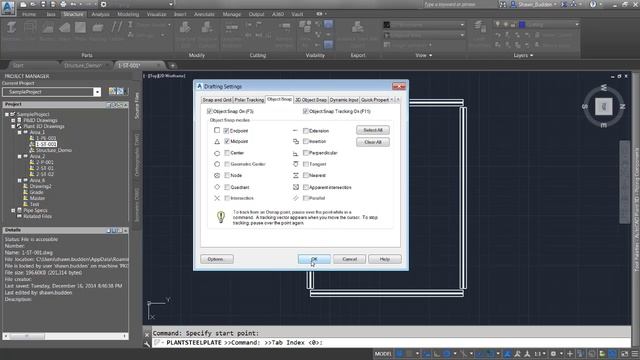The height and width of the screenshot is (360, 640).
Task: Click the Drafting Settings dialog close X
Action: click(398, 87)
